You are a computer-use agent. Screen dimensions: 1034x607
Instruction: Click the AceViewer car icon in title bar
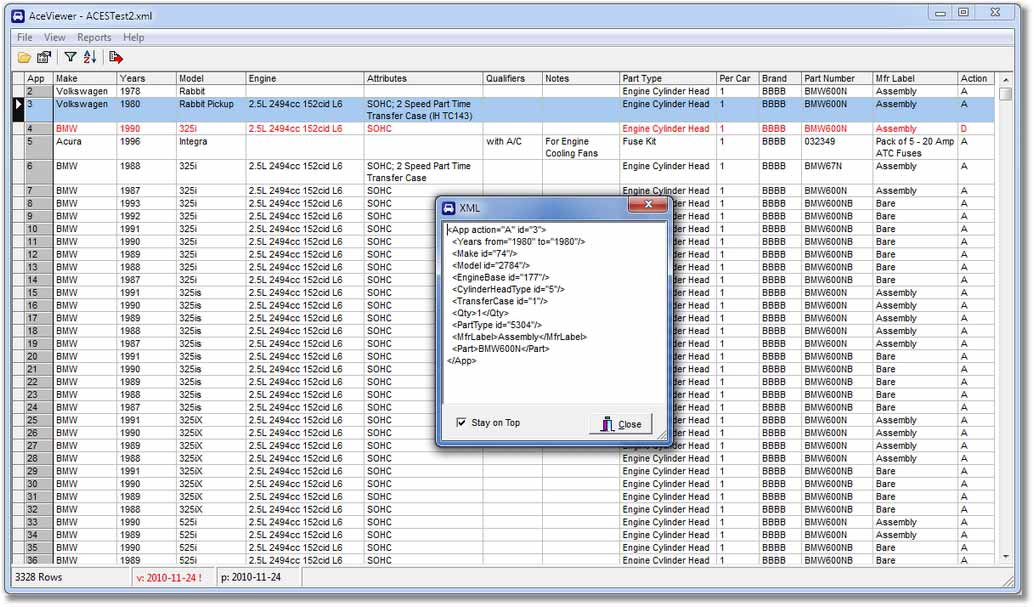point(18,16)
